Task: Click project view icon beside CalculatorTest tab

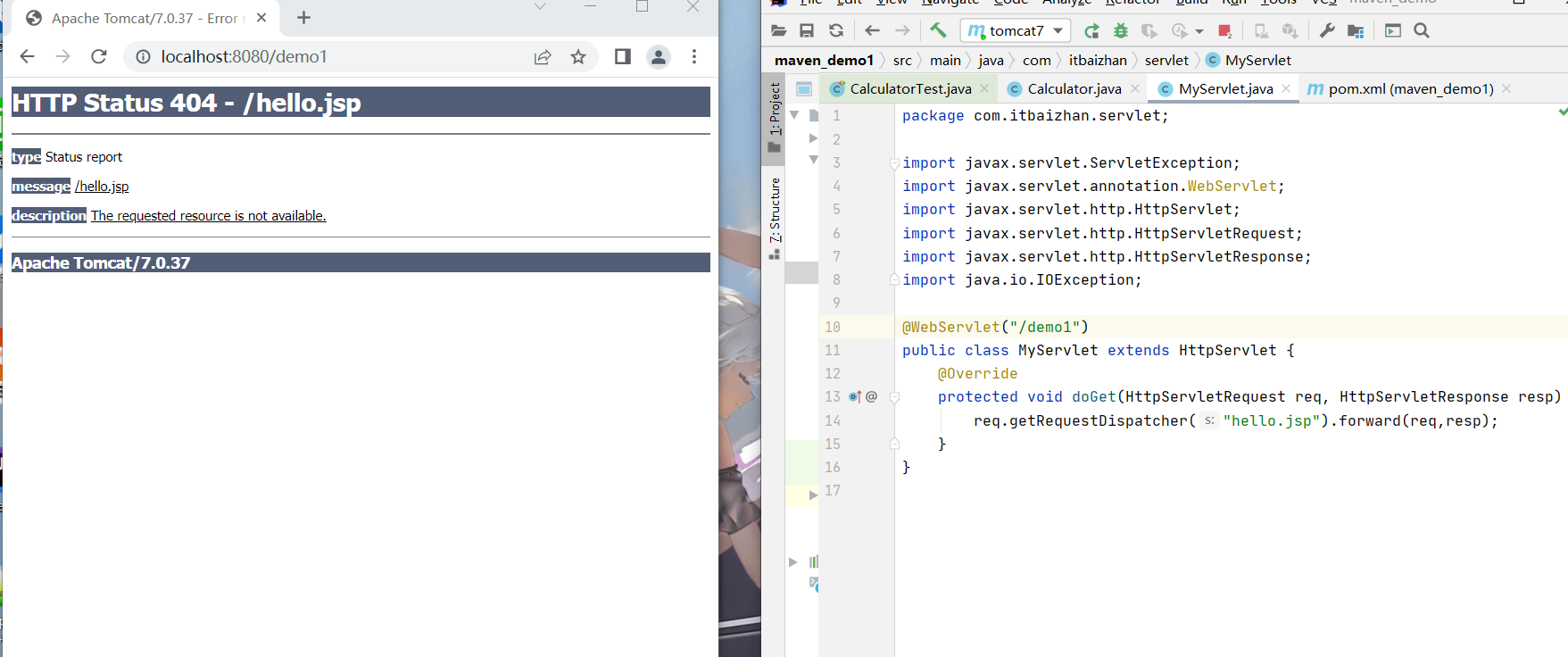Action: (x=804, y=88)
